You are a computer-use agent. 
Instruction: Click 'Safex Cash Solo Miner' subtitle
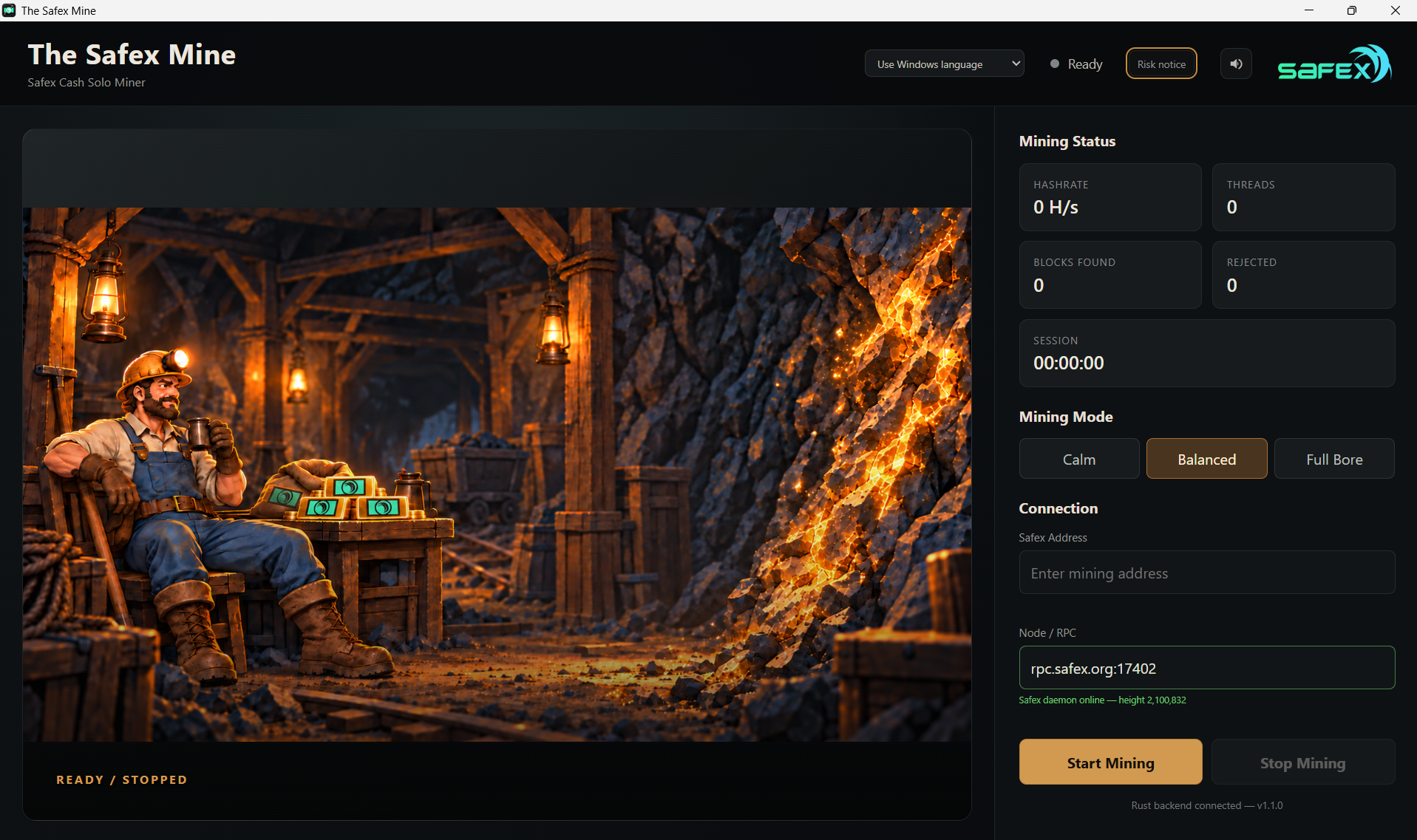(86, 83)
